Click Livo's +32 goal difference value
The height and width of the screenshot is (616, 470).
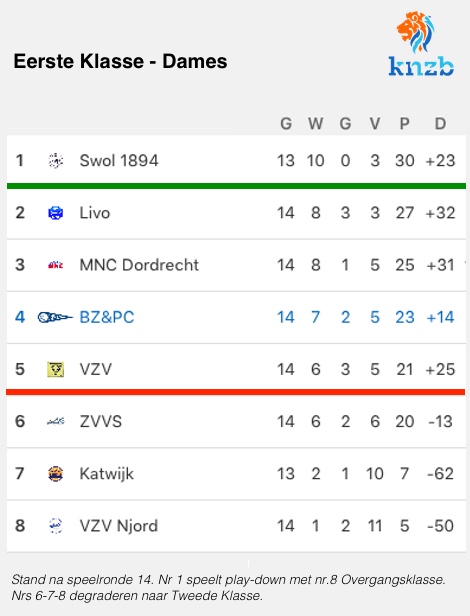point(440,213)
